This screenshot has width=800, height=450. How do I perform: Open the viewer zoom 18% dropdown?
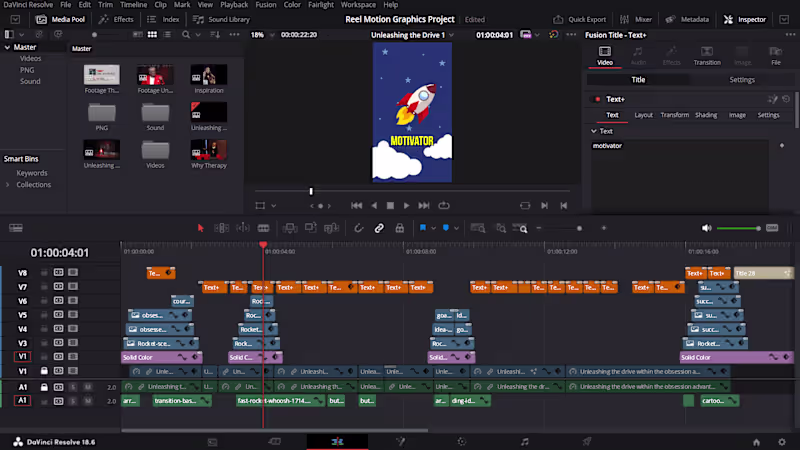tap(259, 34)
